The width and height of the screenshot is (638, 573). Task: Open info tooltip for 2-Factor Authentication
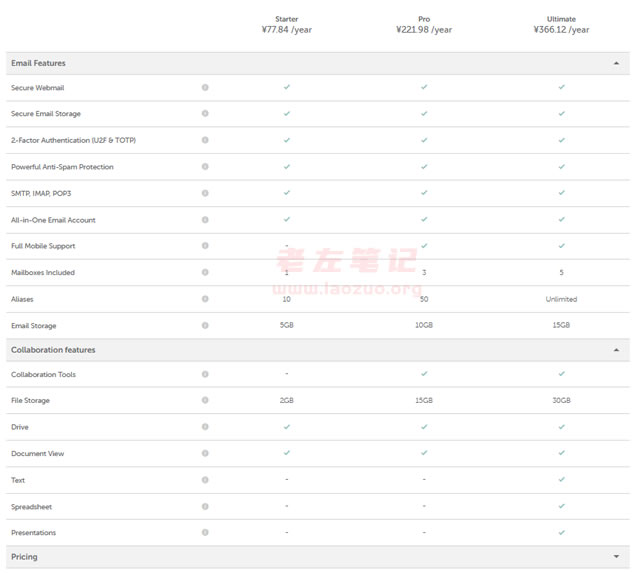pos(205,140)
